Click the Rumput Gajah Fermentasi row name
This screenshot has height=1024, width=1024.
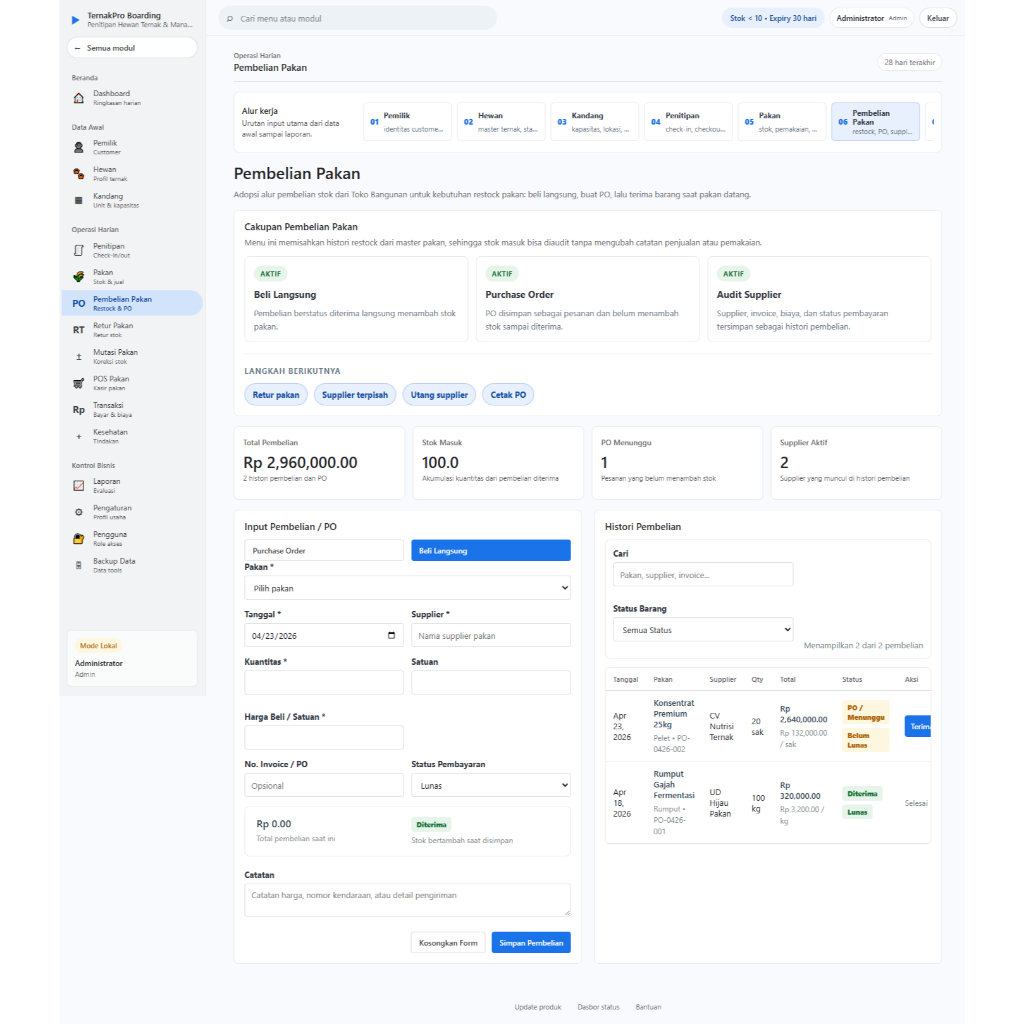[673, 784]
